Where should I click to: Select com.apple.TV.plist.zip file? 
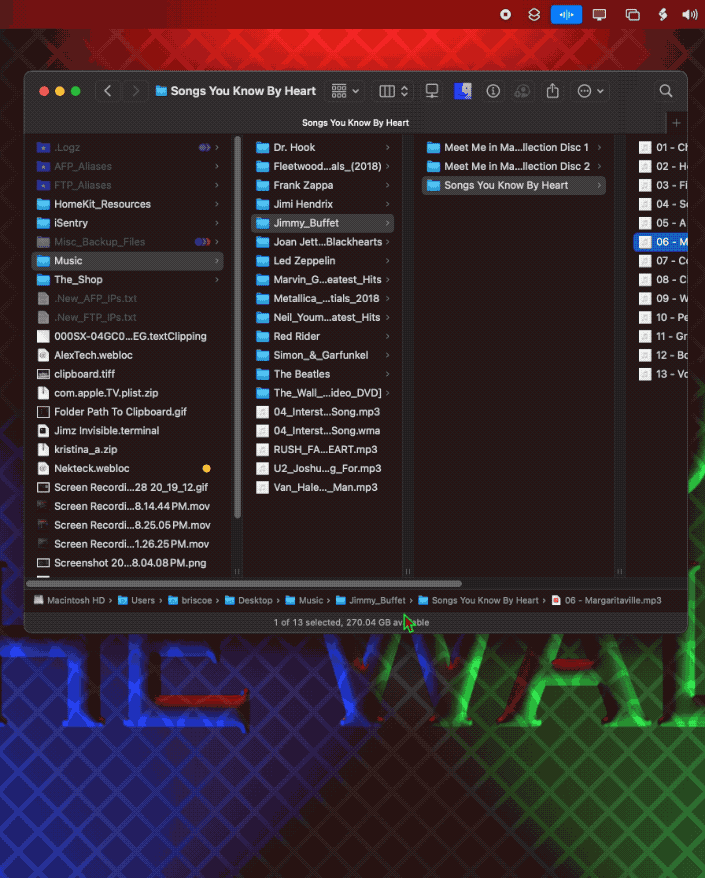click(127, 393)
